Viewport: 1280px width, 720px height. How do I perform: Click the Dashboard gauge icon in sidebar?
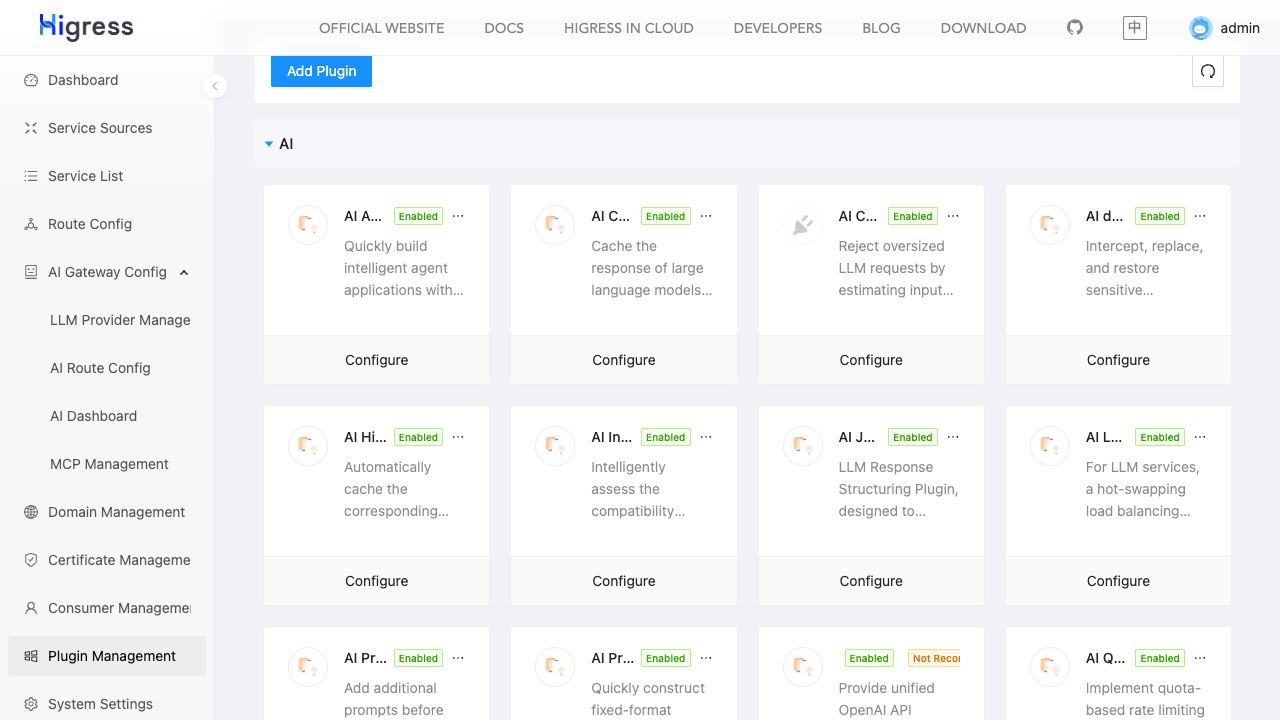pyautogui.click(x=31, y=80)
